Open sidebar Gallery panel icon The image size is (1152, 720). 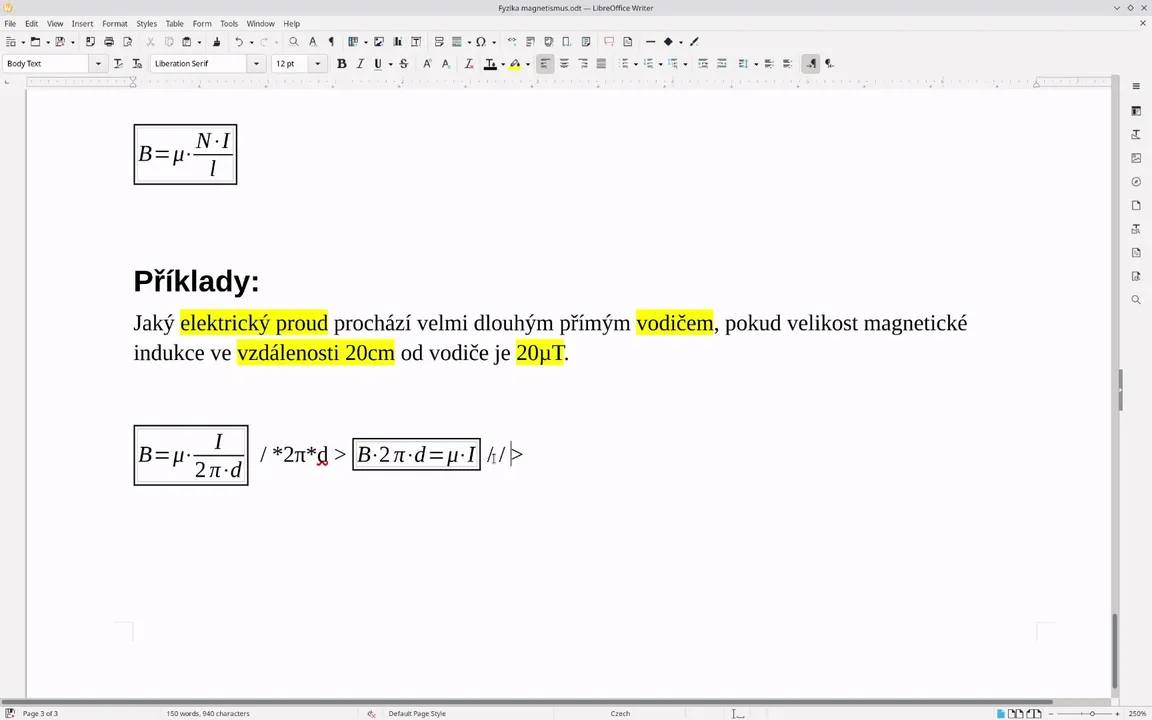tap(1136, 158)
